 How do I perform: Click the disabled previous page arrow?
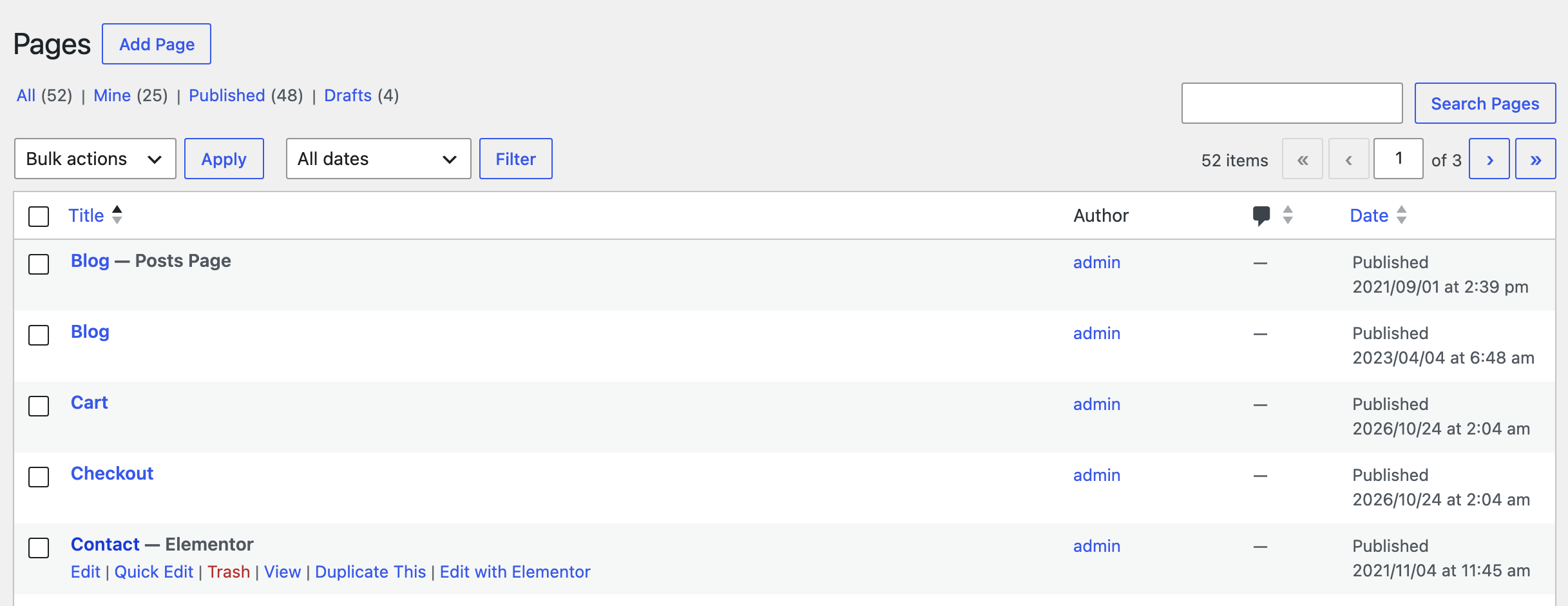(1349, 159)
